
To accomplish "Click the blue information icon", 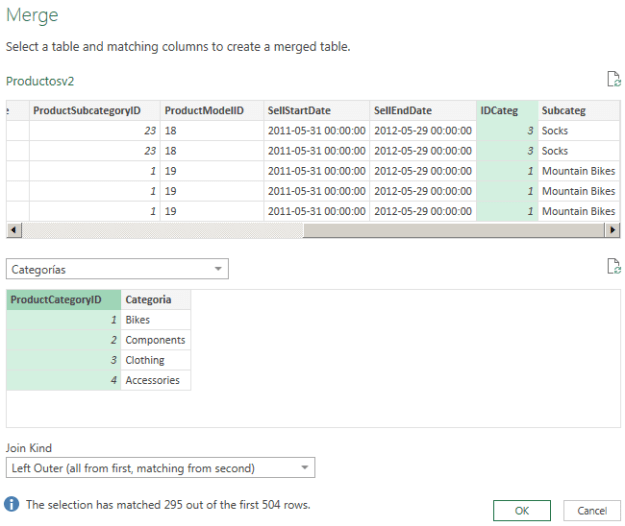I will click(x=12, y=504).
